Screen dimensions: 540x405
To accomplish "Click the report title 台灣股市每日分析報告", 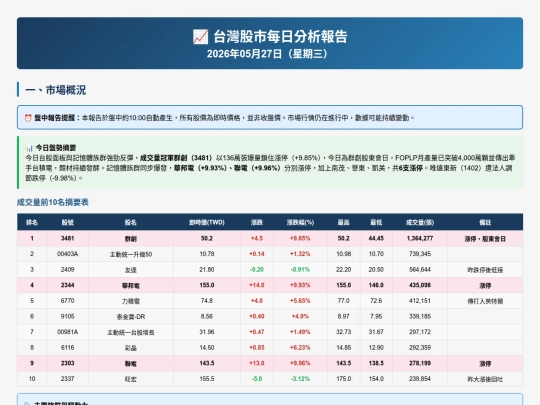I will pos(280,37).
